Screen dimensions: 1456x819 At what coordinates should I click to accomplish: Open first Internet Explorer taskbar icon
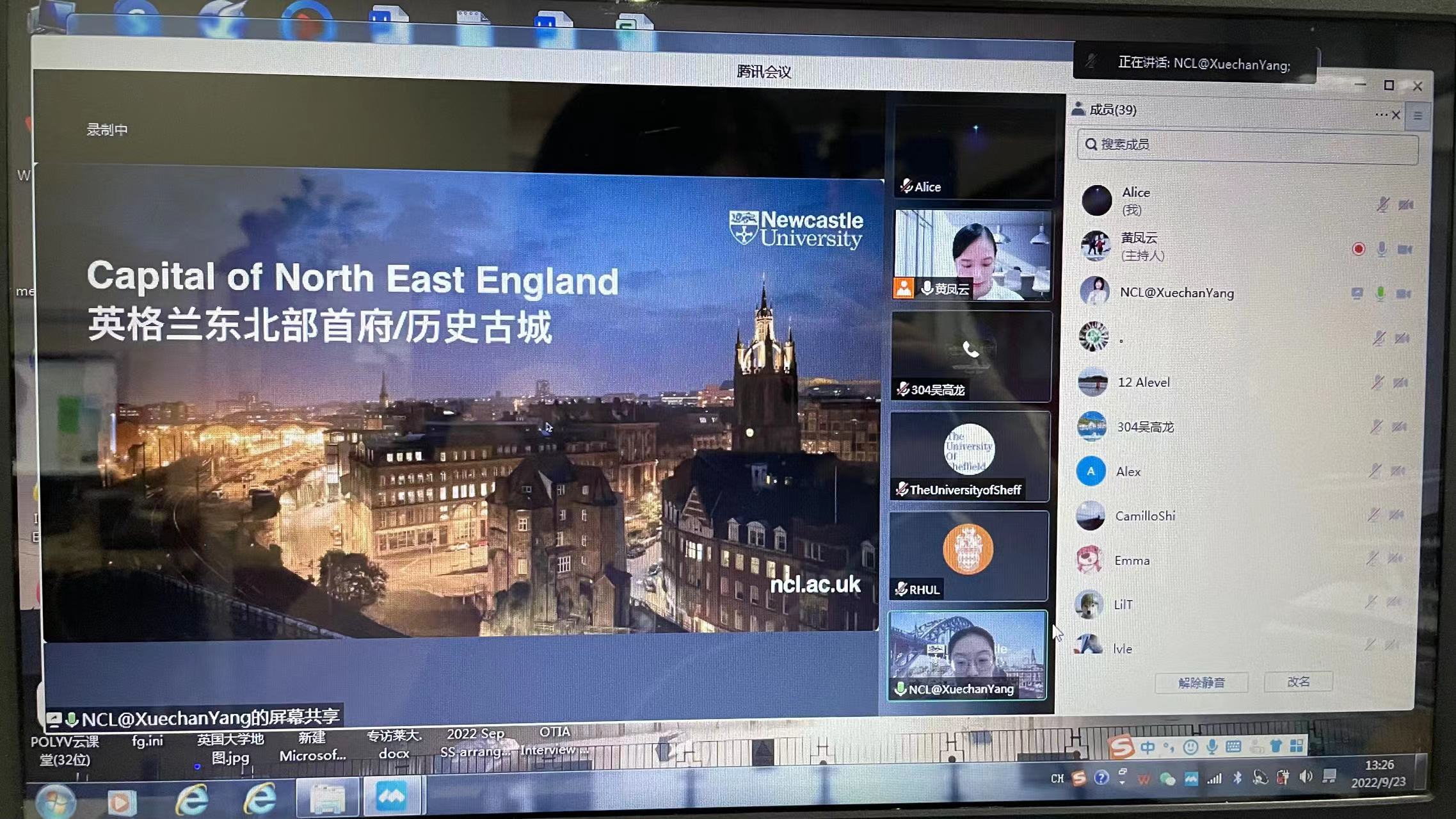(x=191, y=799)
